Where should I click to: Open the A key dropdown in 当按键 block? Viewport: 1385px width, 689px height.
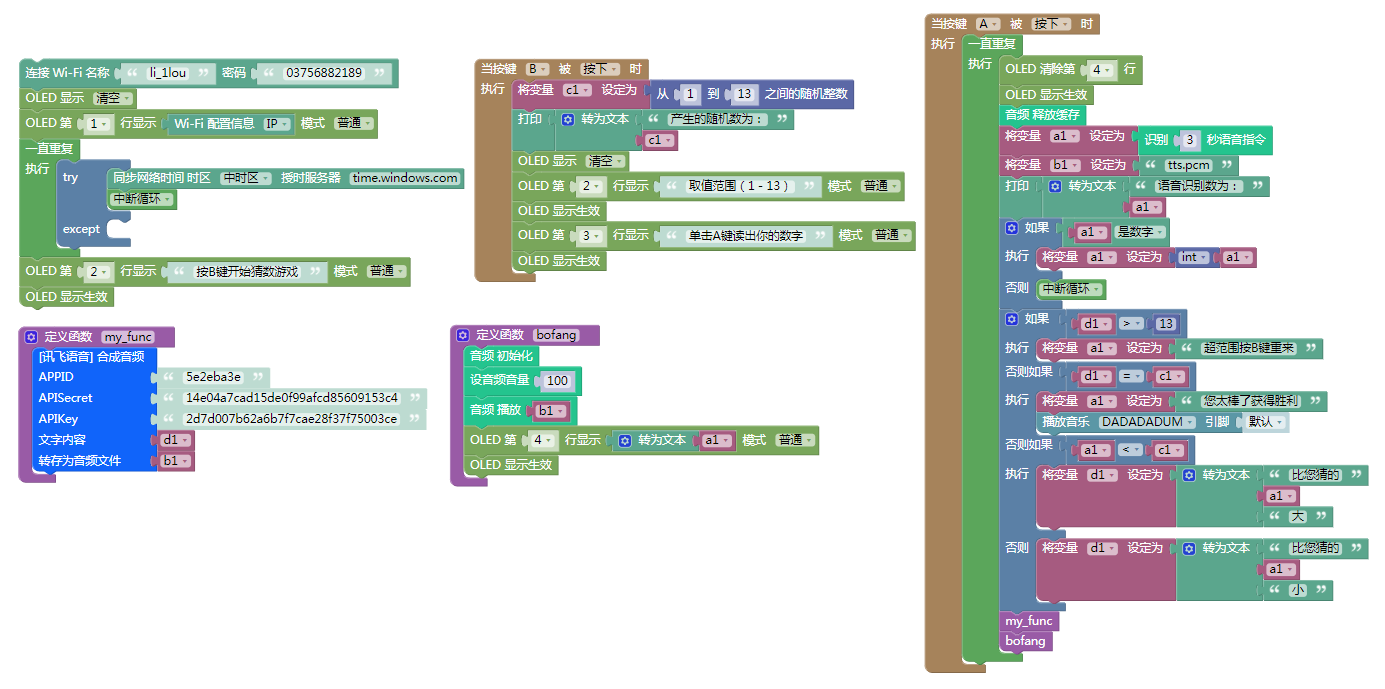coord(988,24)
